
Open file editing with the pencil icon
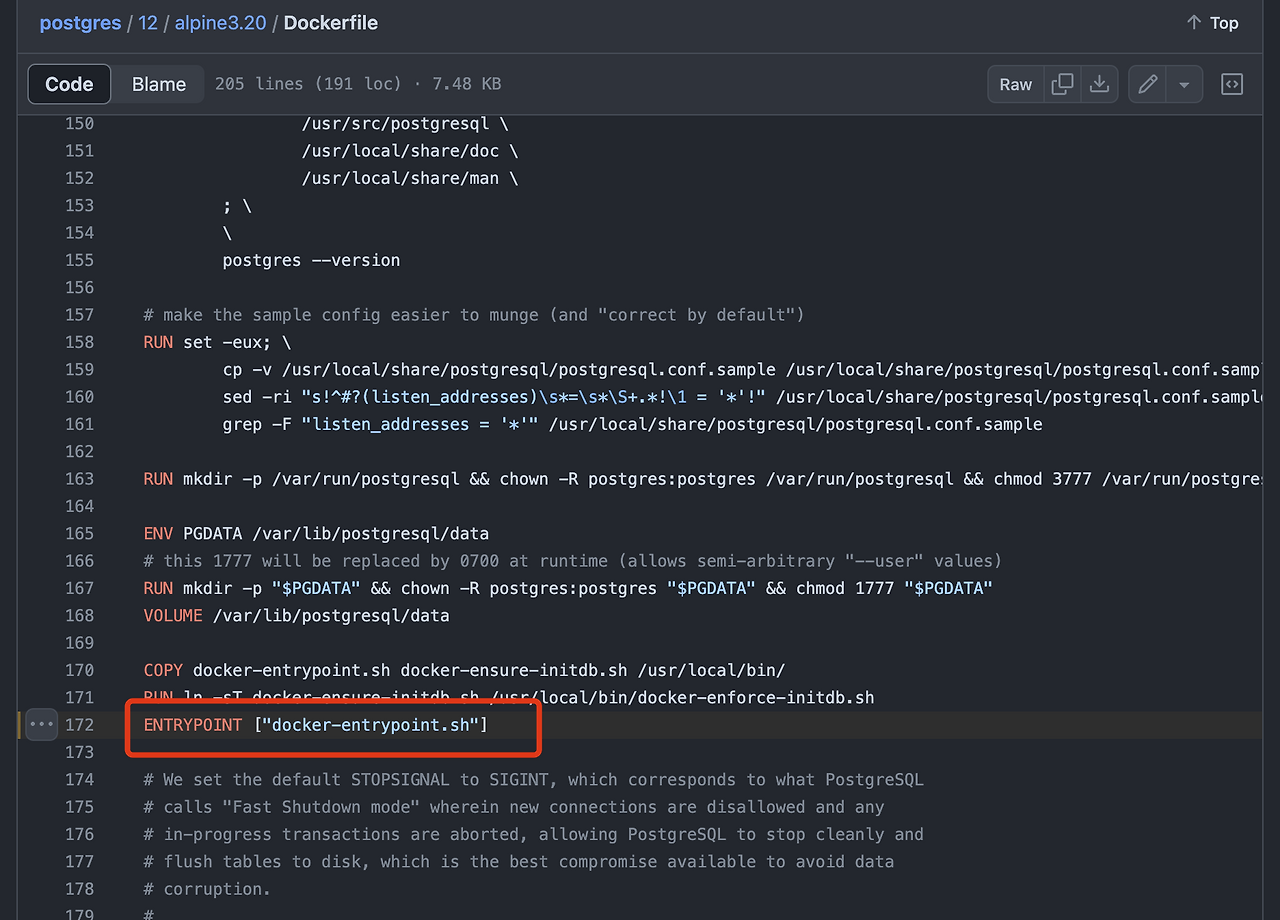[x=1147, y=84]
